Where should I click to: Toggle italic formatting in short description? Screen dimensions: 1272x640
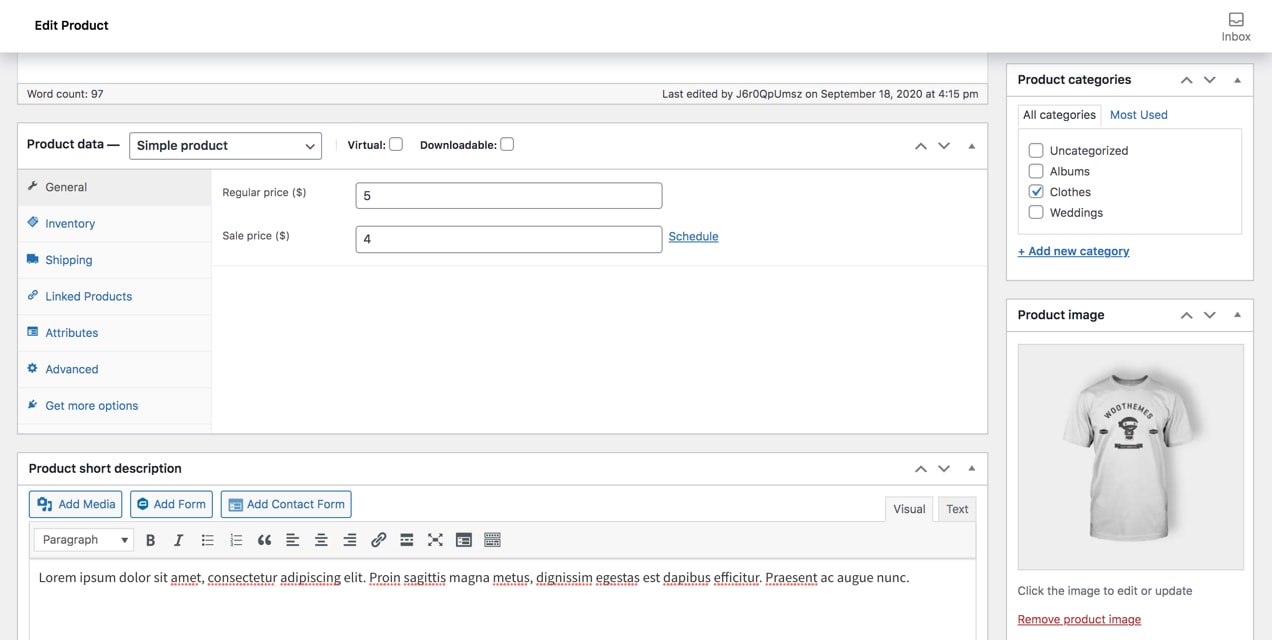pos(178,540)
